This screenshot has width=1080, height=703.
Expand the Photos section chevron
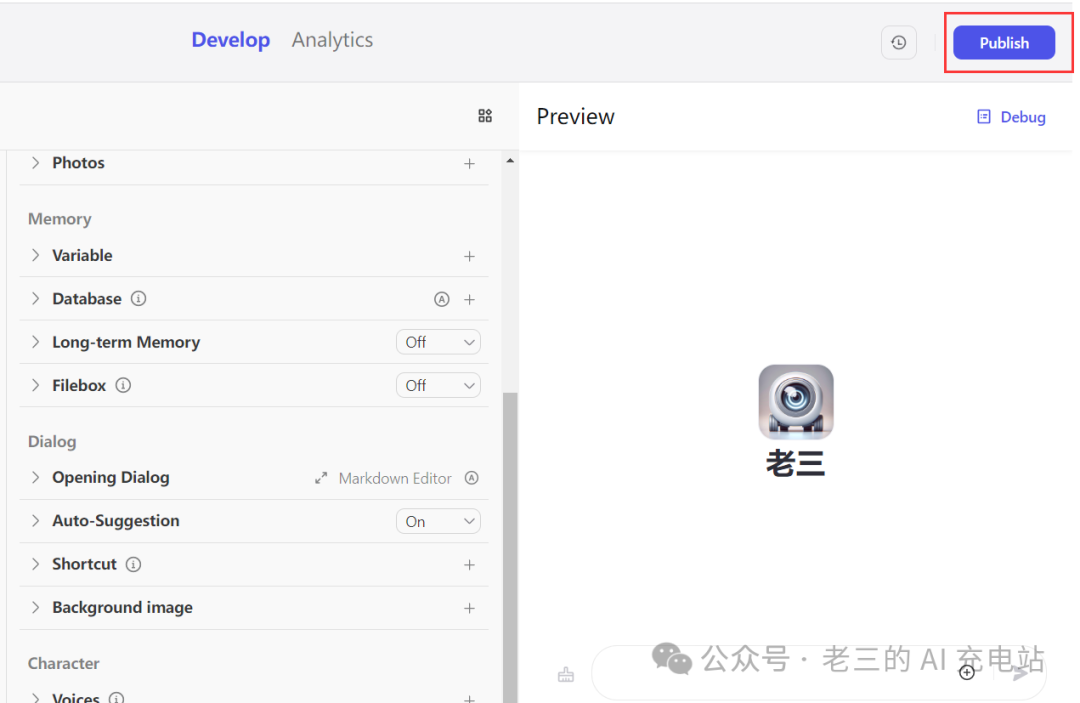35,162
